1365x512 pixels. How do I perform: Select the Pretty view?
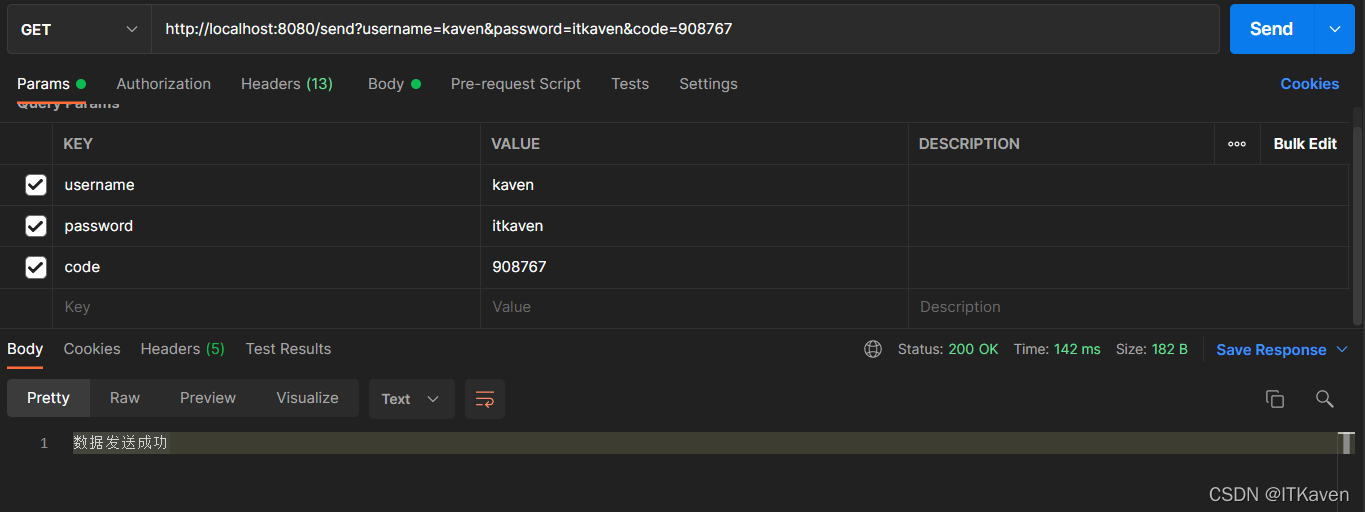(48, 398)
